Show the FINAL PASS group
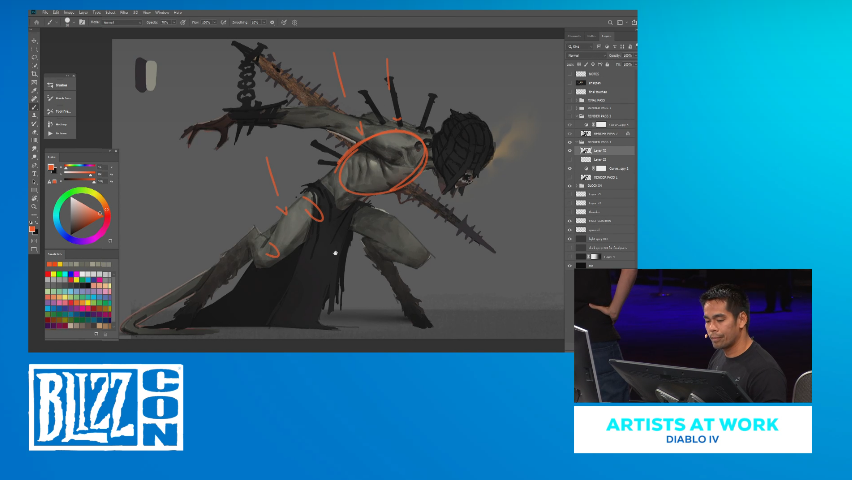This screenshot has width=852, height=480. coord(570,100)
